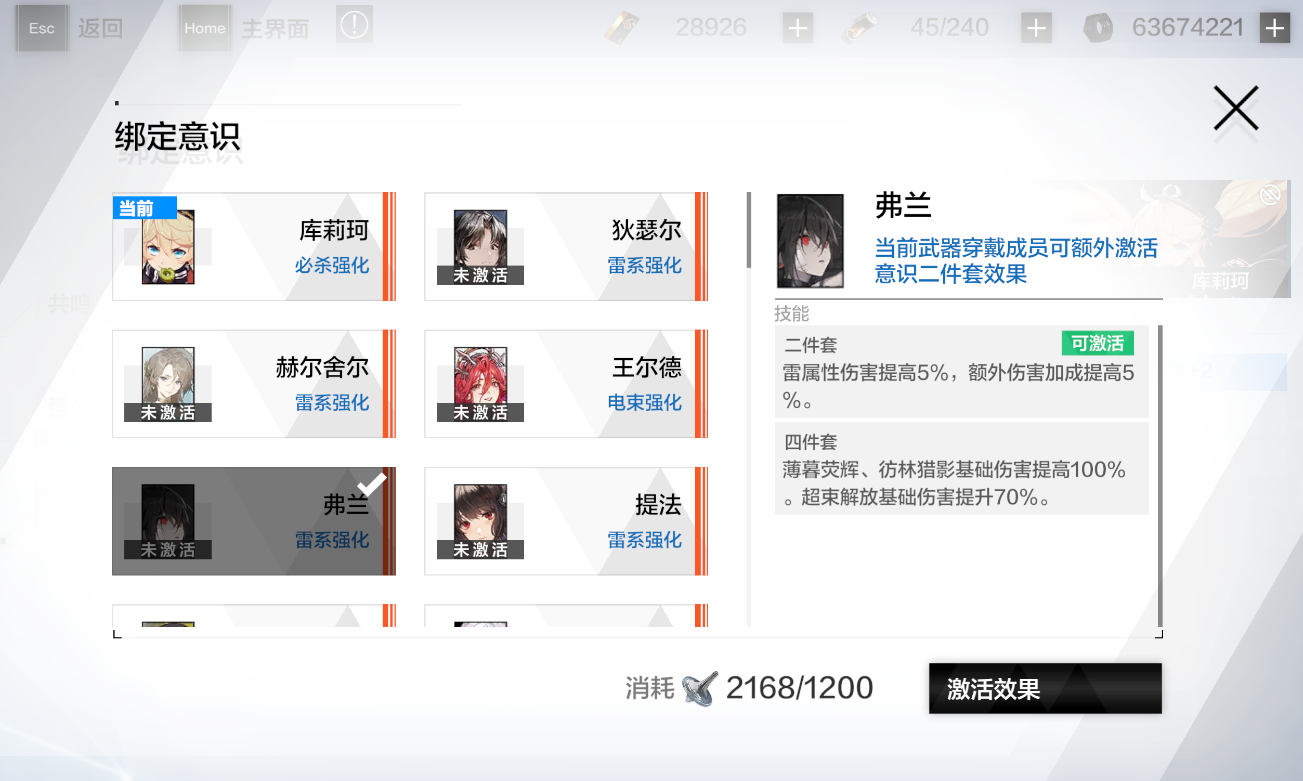Click 雷系强化 label under 狄瑟尔

[644, 266]
